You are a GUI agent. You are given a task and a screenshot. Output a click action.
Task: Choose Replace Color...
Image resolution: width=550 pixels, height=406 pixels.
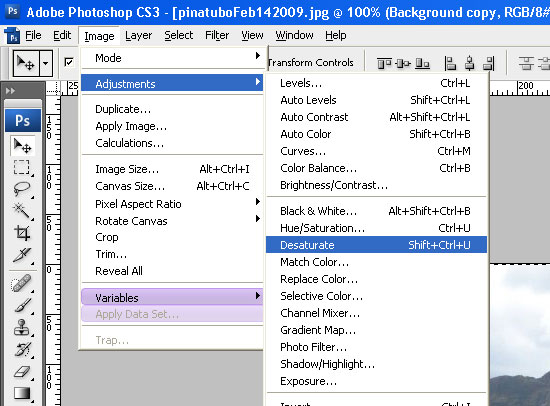376,279
